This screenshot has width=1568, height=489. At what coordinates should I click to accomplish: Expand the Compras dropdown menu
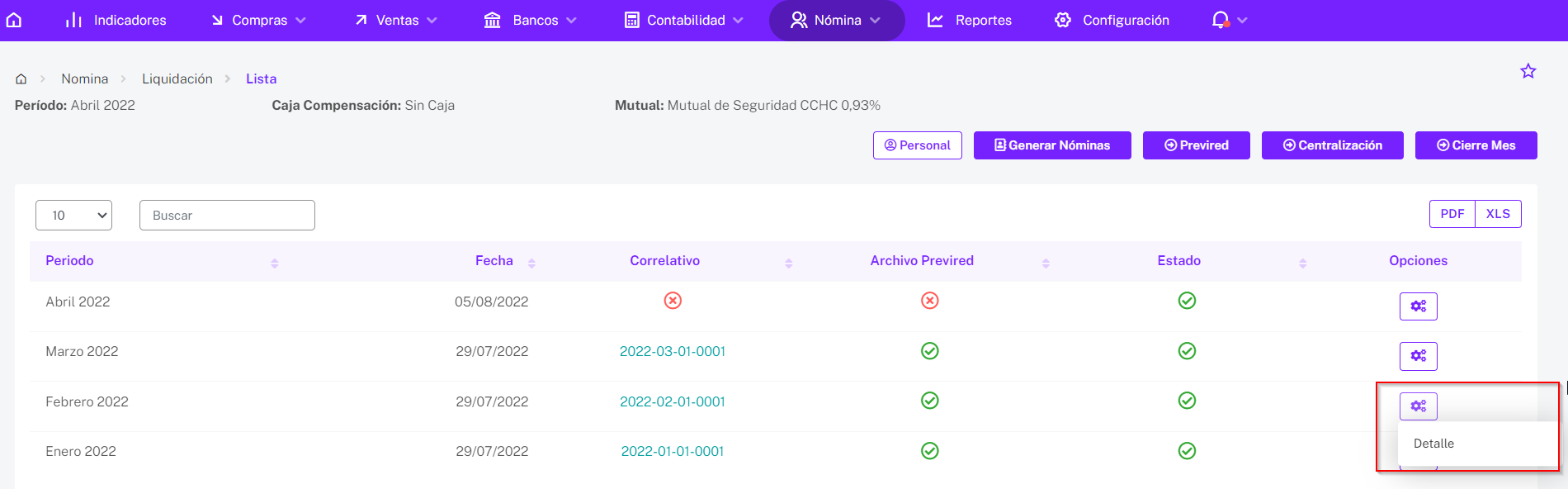point(258,20)
